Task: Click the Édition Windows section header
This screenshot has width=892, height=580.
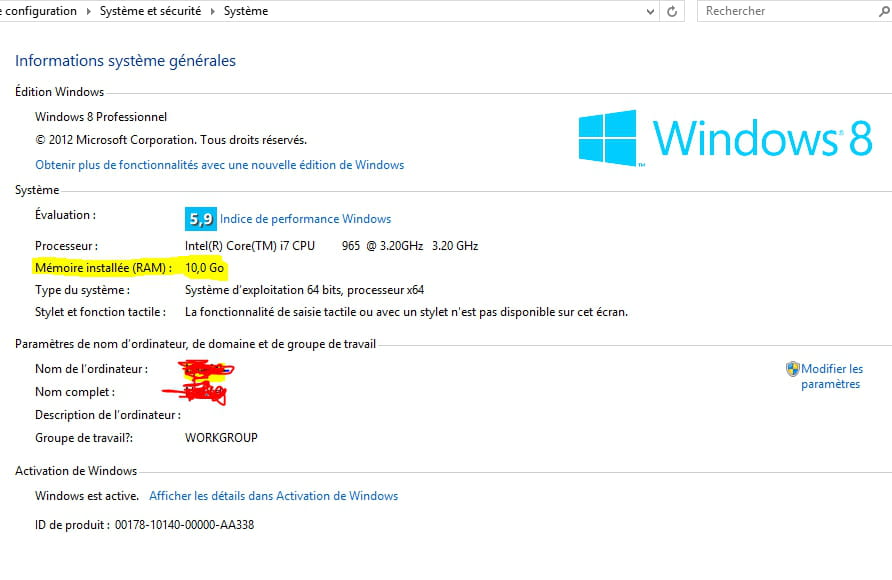Action: tap(60, 92)
